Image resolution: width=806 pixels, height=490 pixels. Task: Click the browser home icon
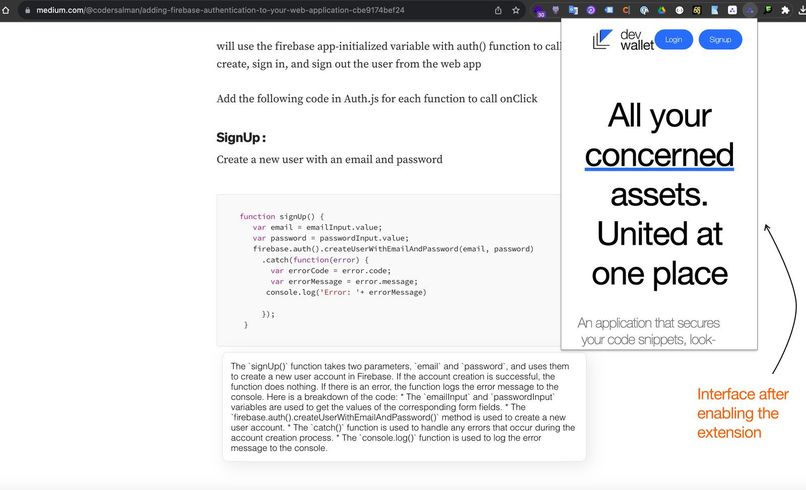(x=5, y=10)
